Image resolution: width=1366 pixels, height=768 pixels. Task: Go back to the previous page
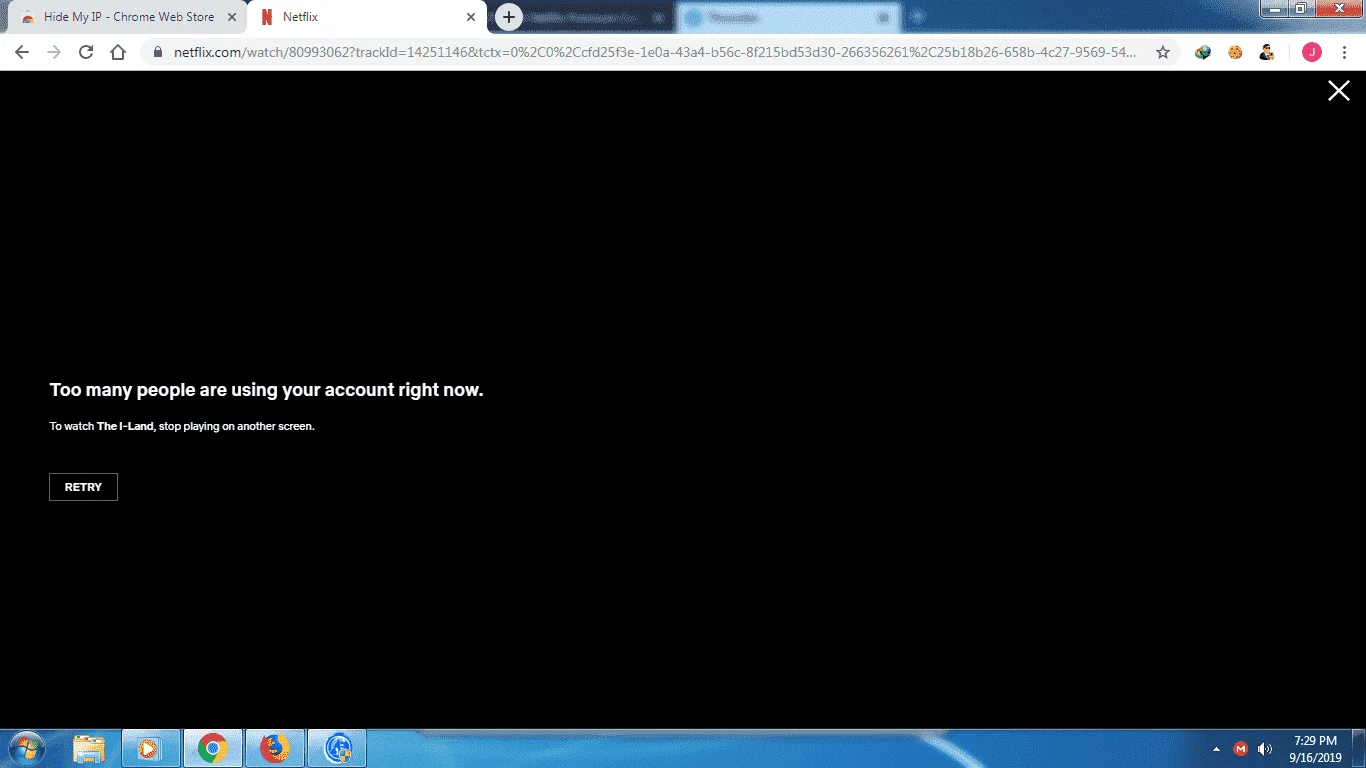[22, 52]
